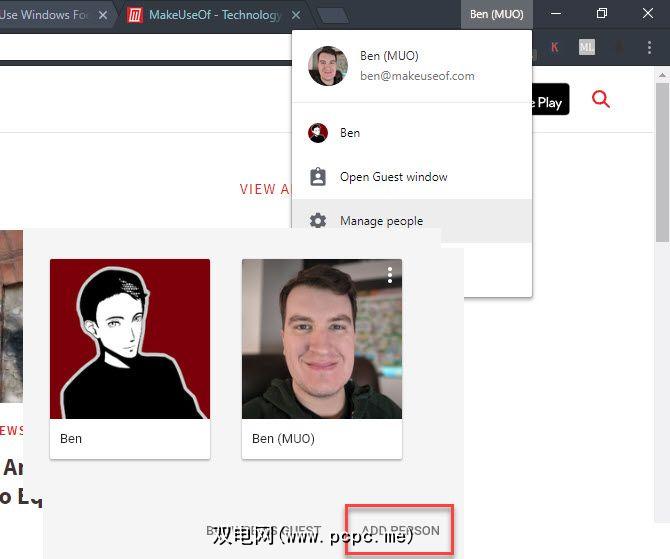Switch to the Ben profile in the menu
Image resolution: width=670 pixels, height=559 pixels.
(412, 133)
